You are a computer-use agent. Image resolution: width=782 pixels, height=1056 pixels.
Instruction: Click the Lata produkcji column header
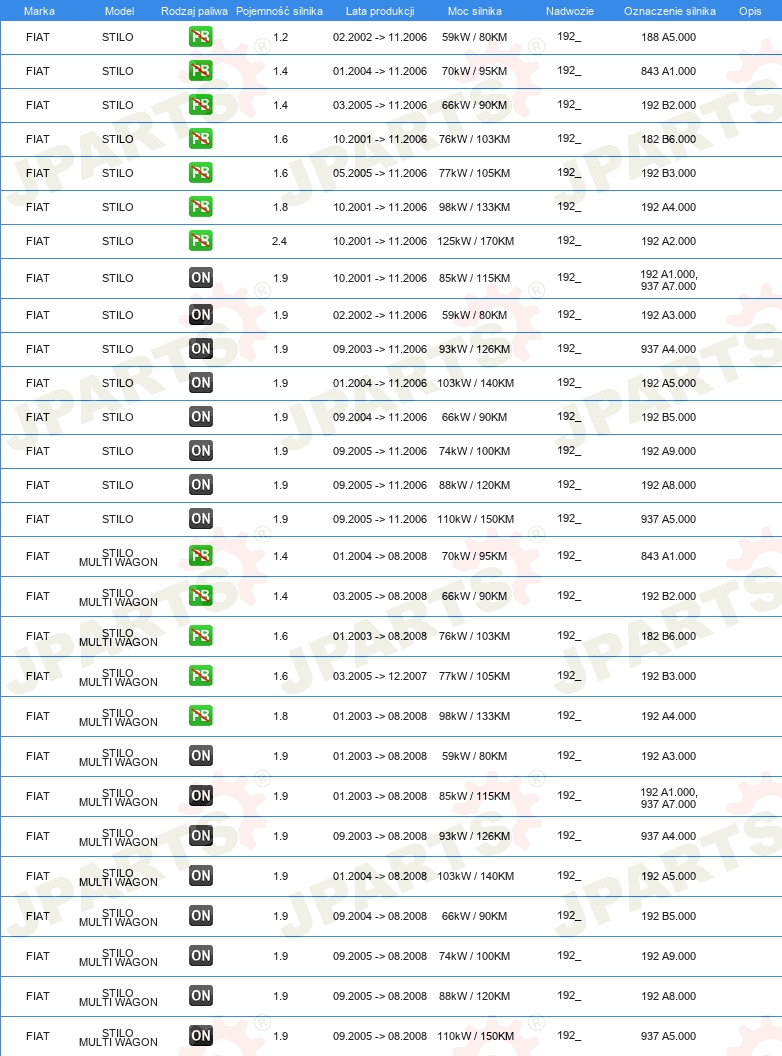click(380, 11)
